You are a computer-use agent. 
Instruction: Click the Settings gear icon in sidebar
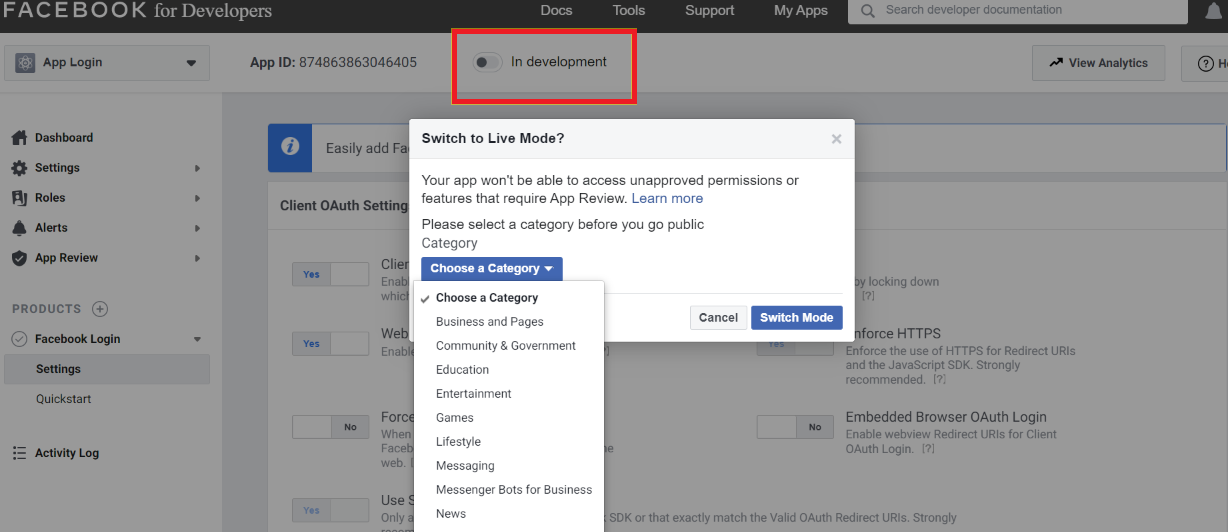(x=19, y=168)
